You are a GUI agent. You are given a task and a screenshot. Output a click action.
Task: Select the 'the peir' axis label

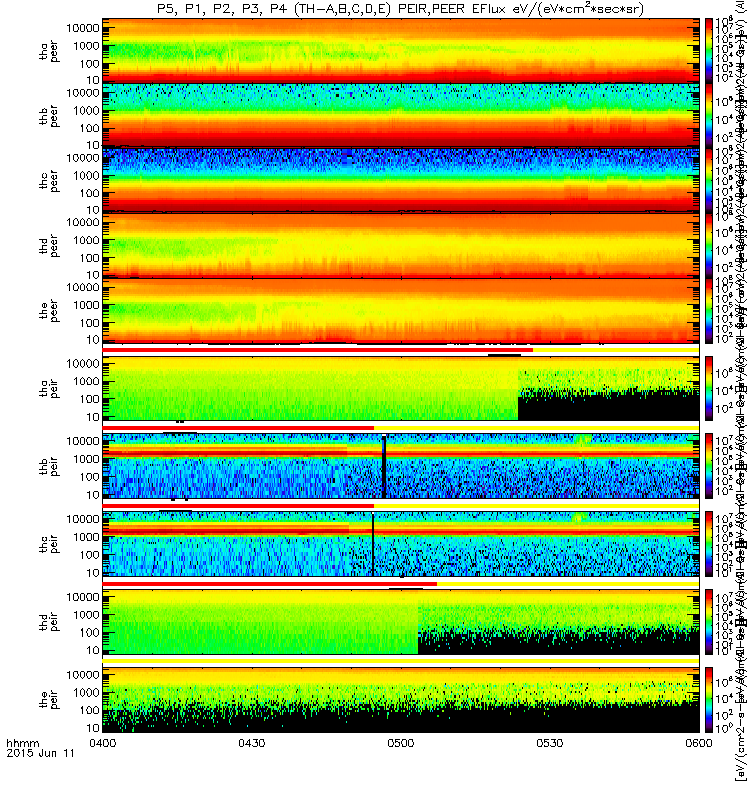48,699
